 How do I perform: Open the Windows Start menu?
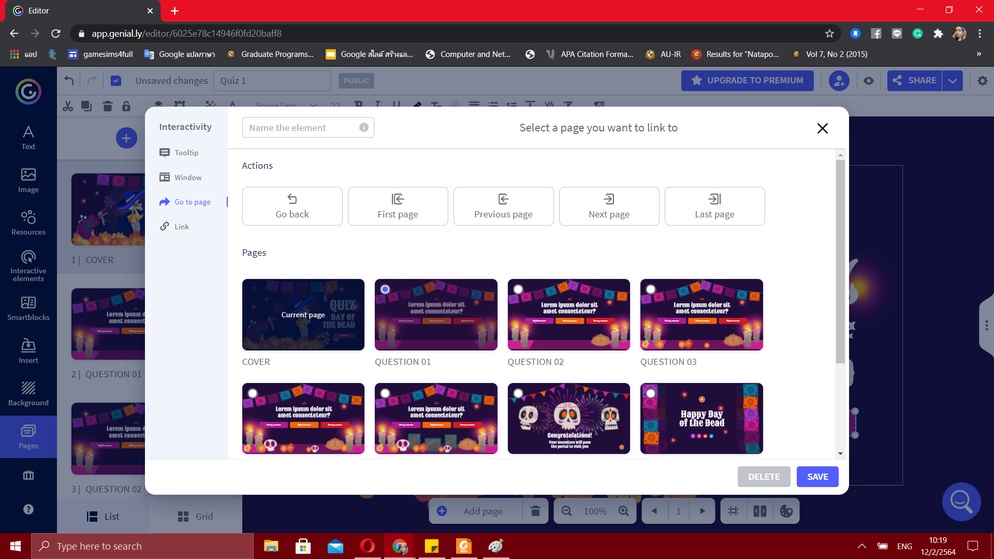click(x=15, y=546)
